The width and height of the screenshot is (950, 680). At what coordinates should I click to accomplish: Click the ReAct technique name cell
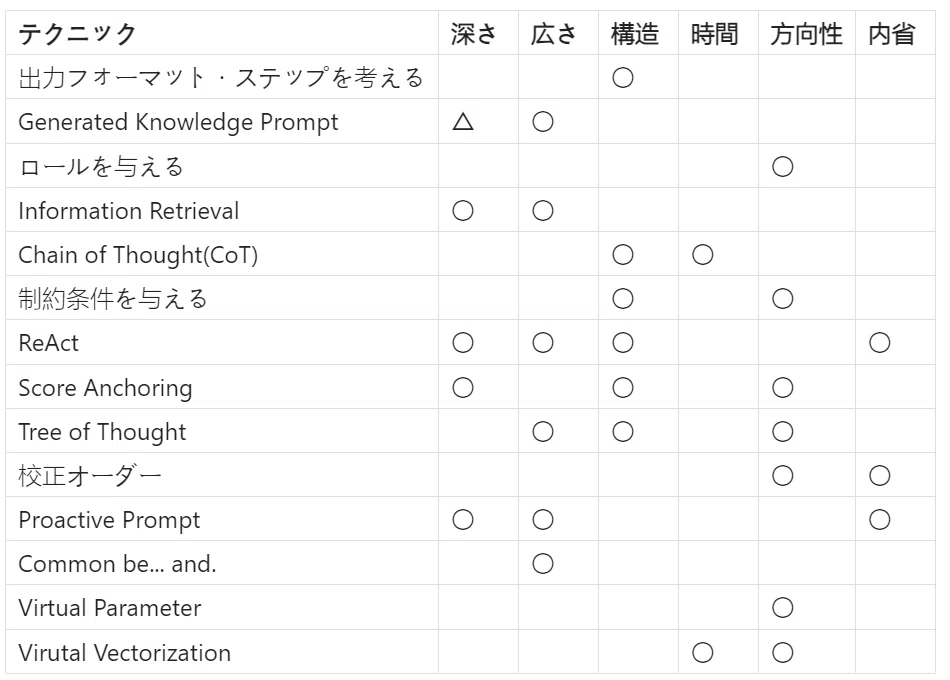pyautogui.click(x=222, y=343)
